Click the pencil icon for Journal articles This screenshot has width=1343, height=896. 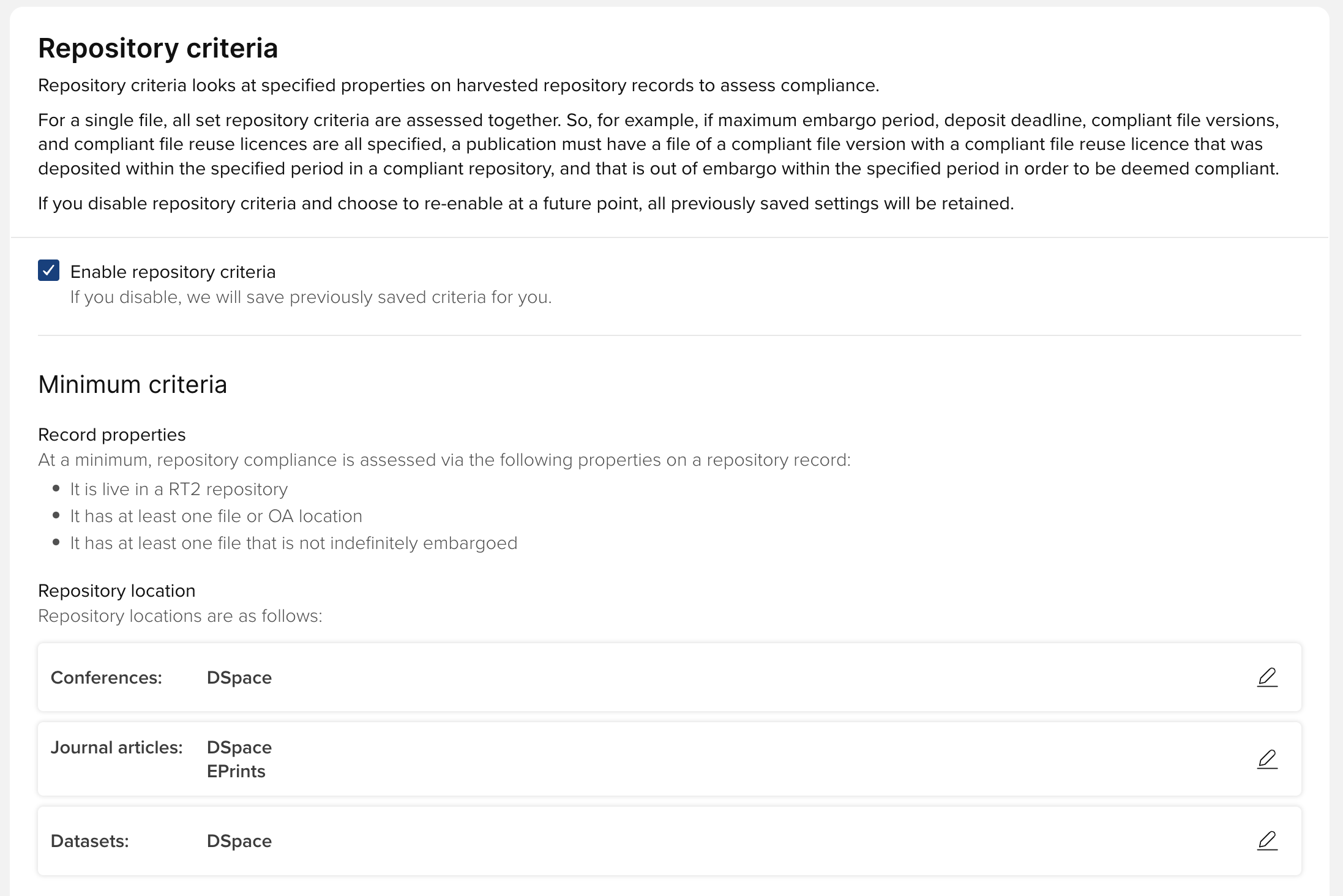tap(1267, 760)
